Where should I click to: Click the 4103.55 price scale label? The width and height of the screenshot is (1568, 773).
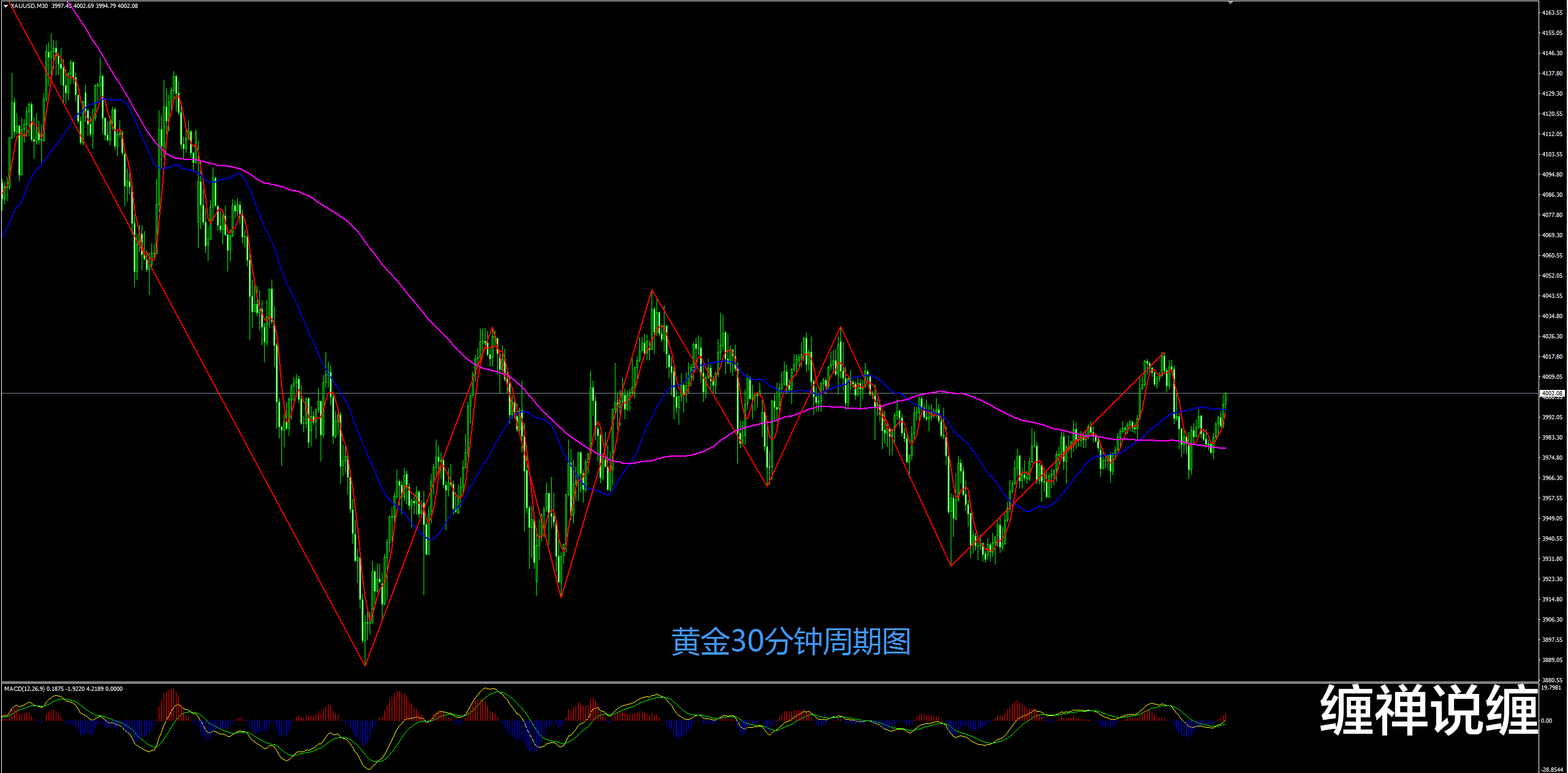click(1552, 154)
